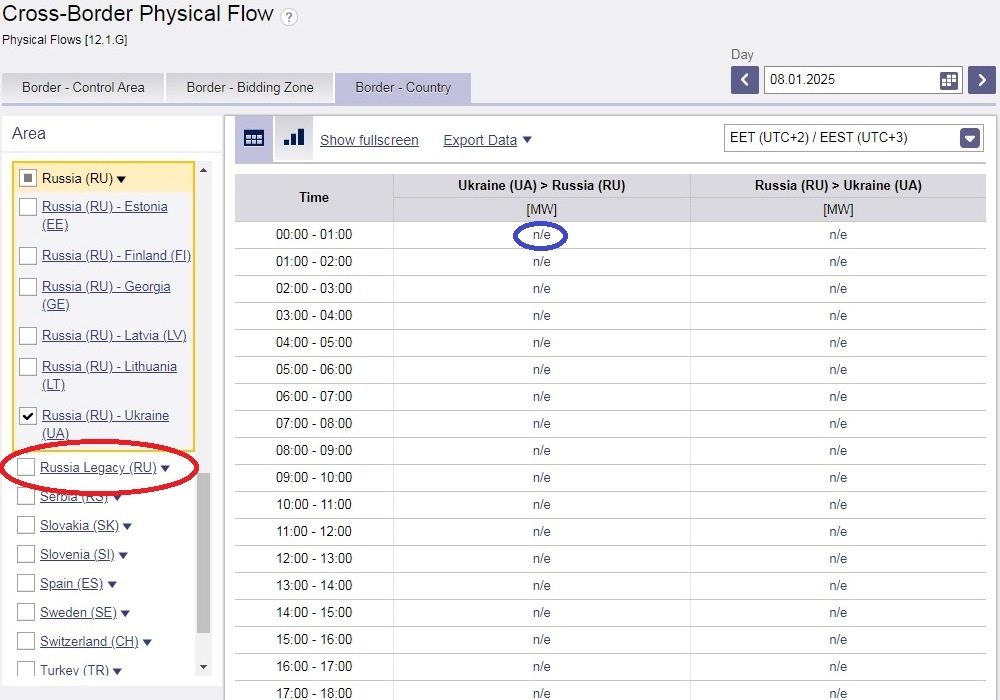Screen dimensions: 1000x700
Task: Click scroll up arrow in Area list
Action: (x=203, y=170)
